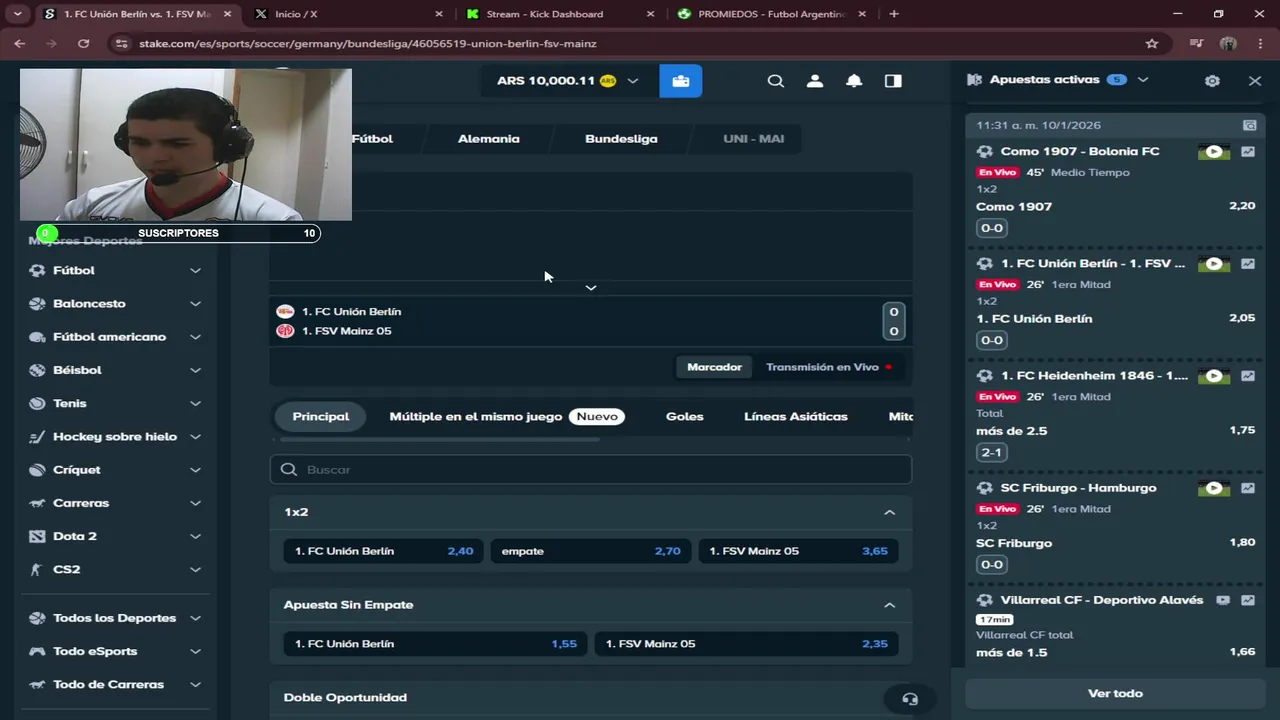Click the Ver todo button
Screen dimensions: 1280x720
point(1115,693)
